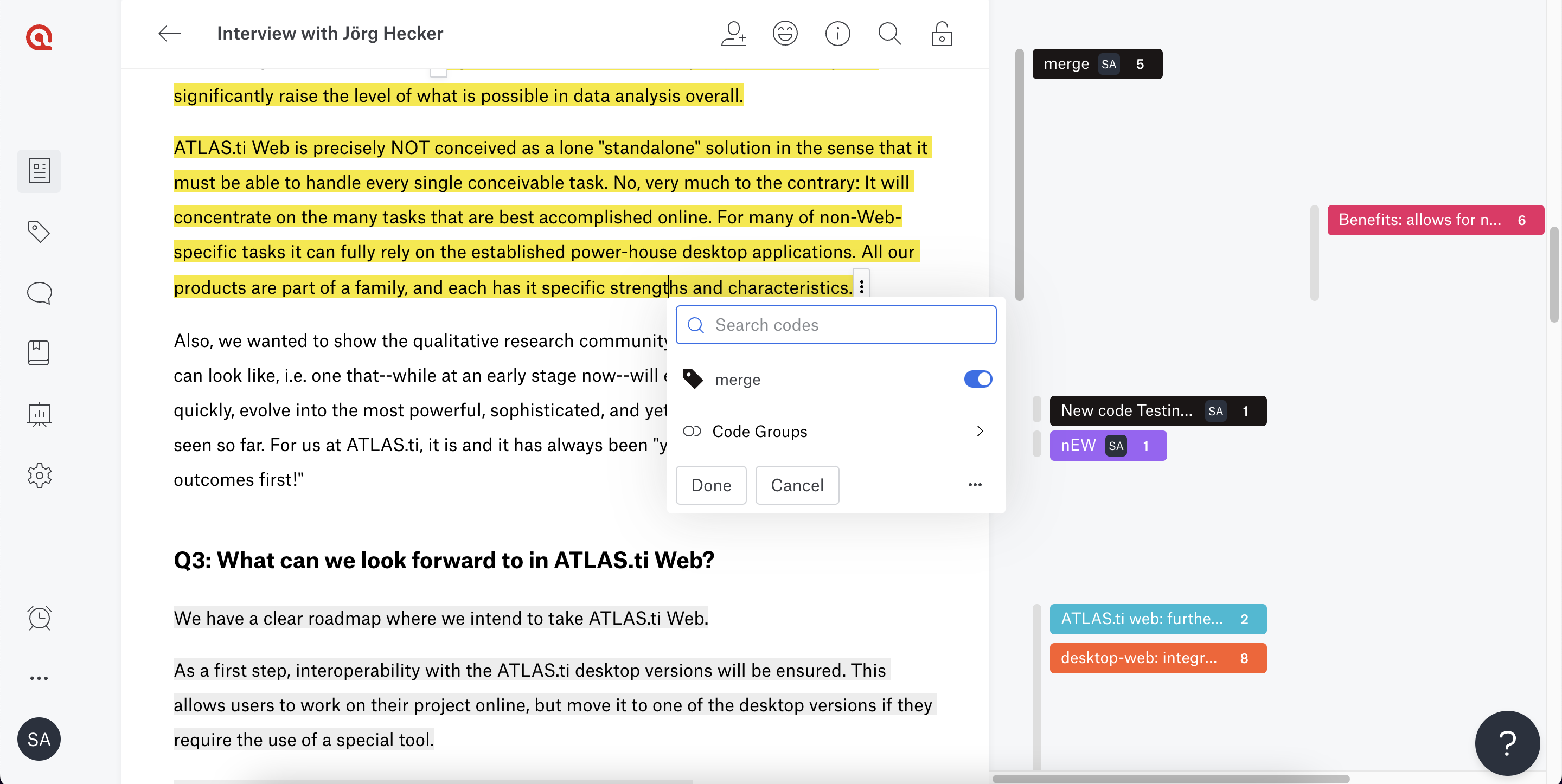Open settings via the gear icon
This screenshot has width=1562, height=784.
(39, 475)
